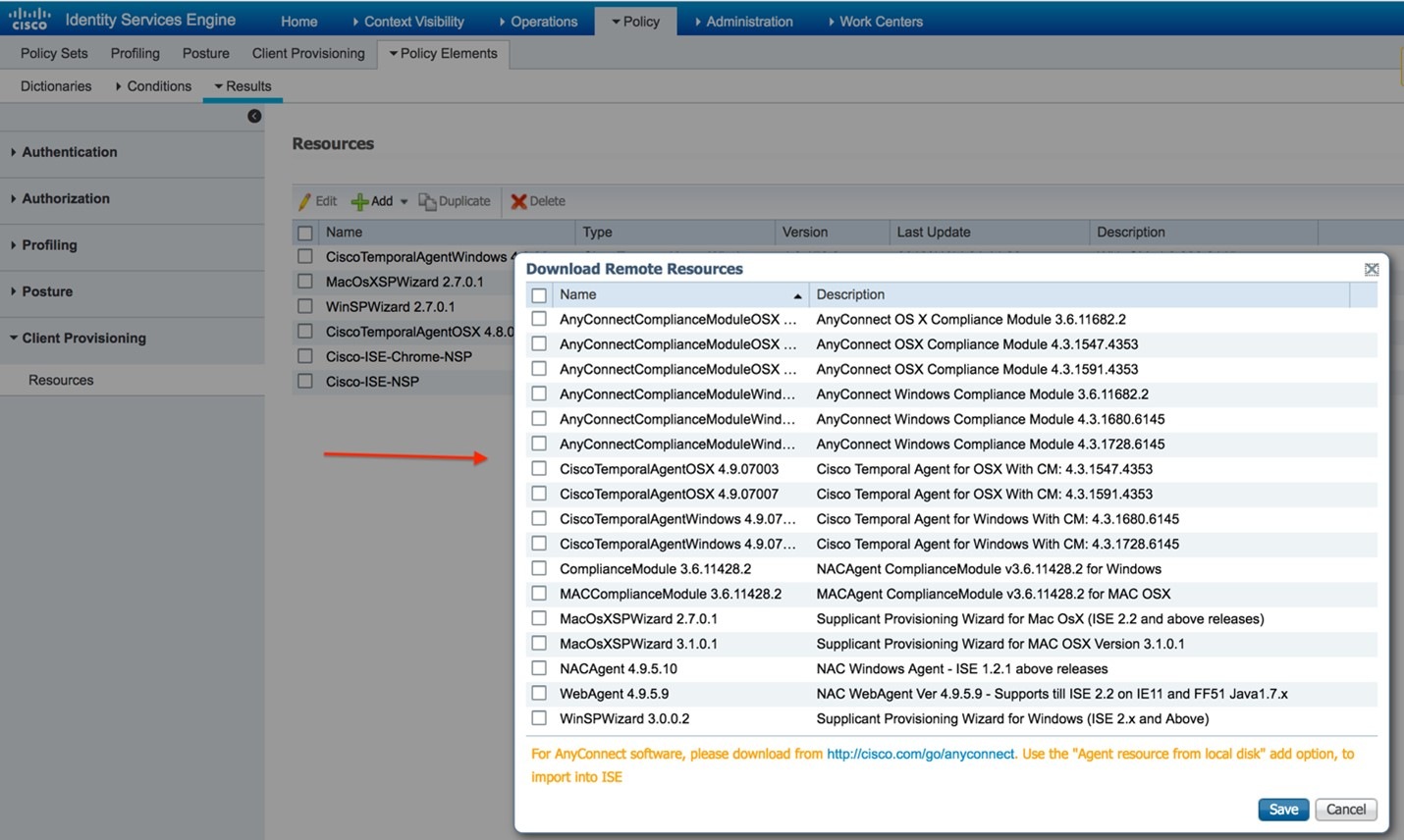The height and width of the screenshot is (840, 1404).
Task: Click the Duplicate icon in toolbar
Action: click(427, 201)
